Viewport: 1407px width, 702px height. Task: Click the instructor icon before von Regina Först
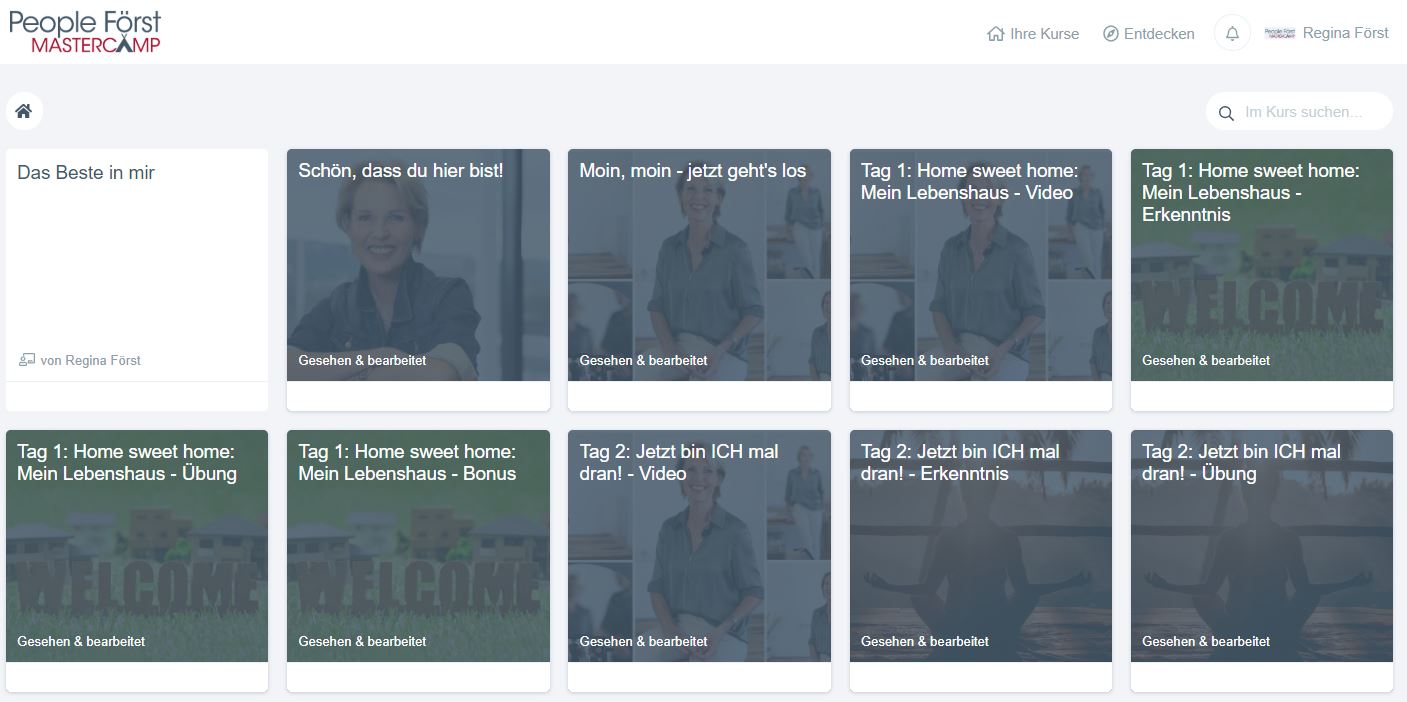pyautogui.click(x=27, y=360)
